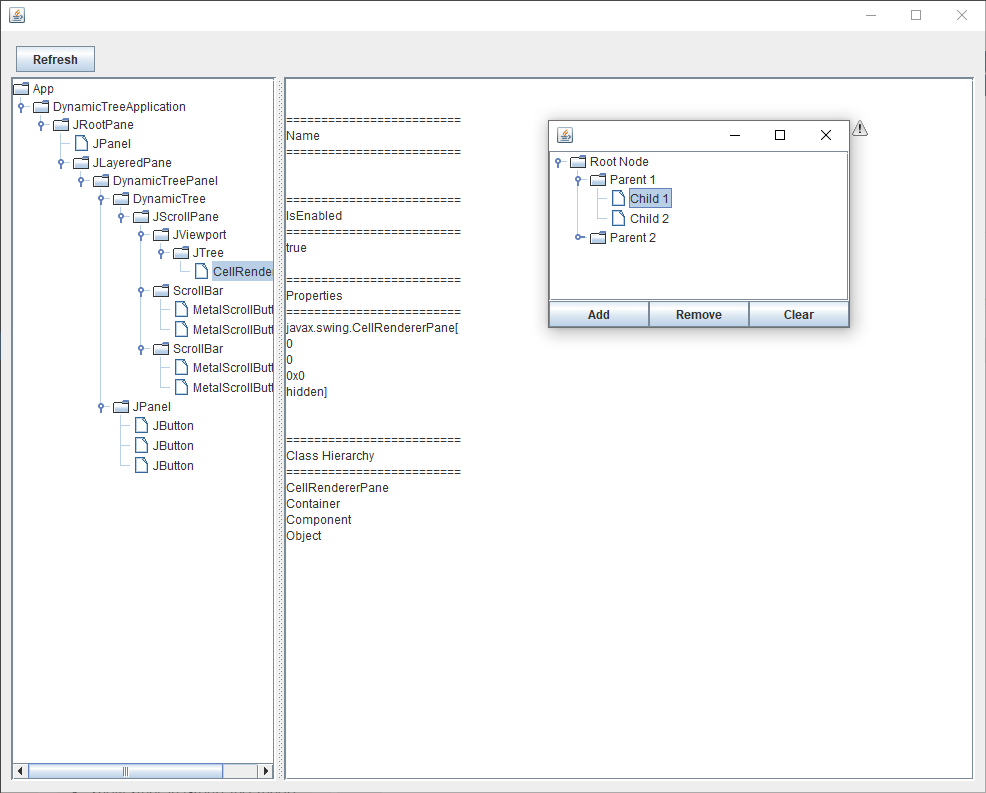Collapse the DynamicTreePanel node
This screenshot has height=793, width=986.
(79, 180)
